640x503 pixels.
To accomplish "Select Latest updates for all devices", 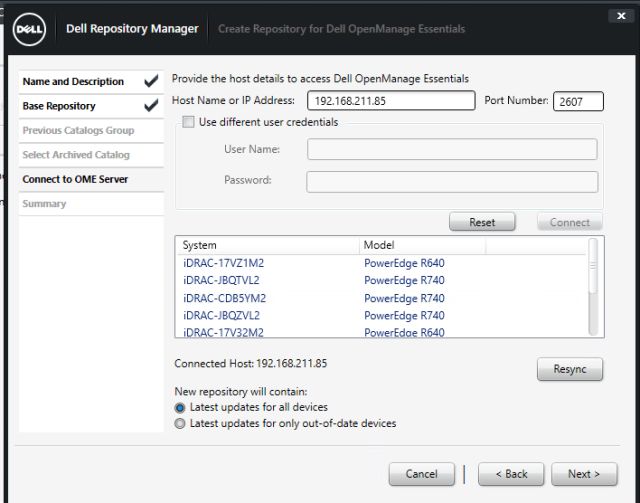I will [180, 407].
